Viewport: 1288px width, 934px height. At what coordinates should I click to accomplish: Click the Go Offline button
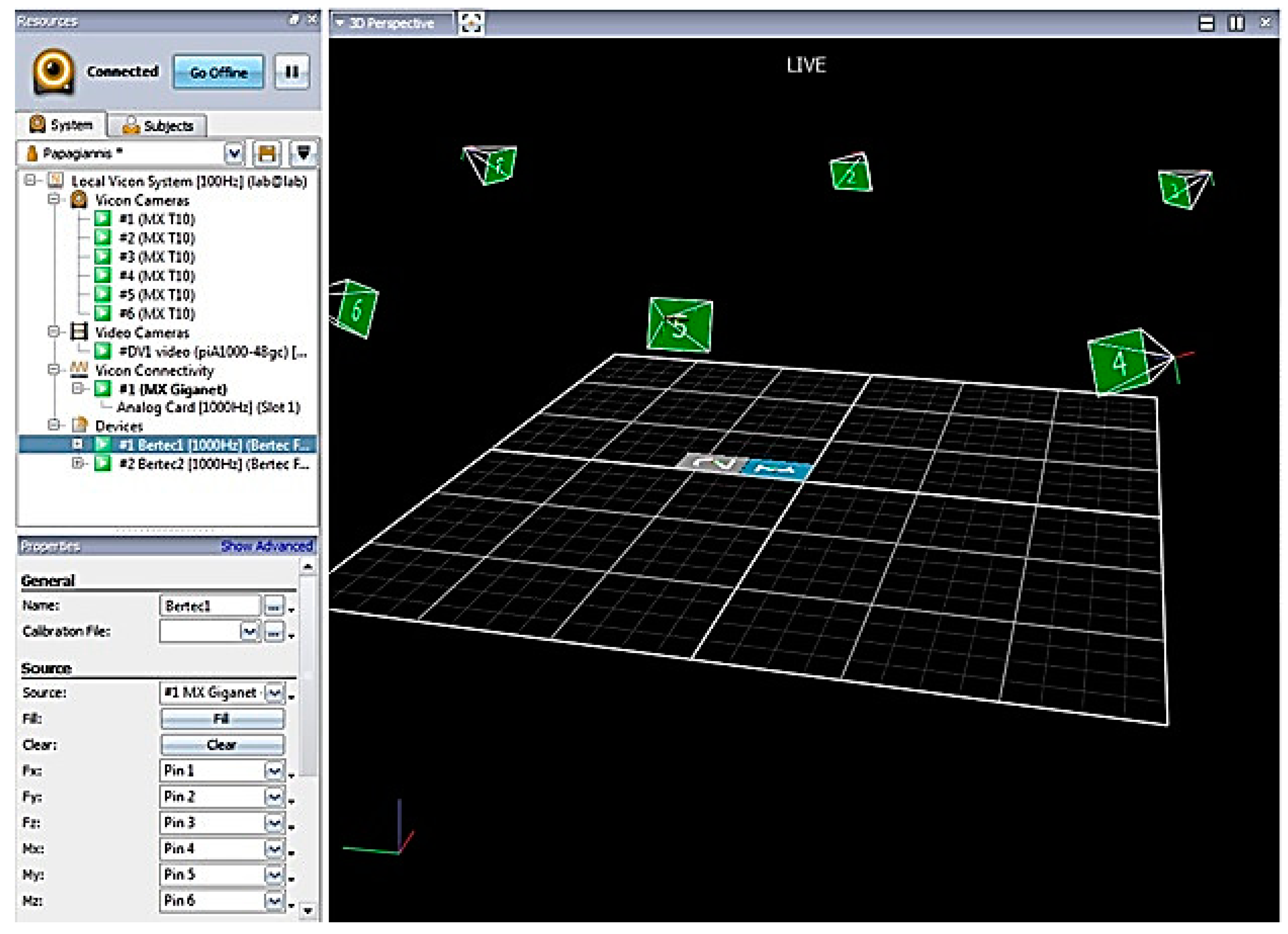tap(219, 72)
